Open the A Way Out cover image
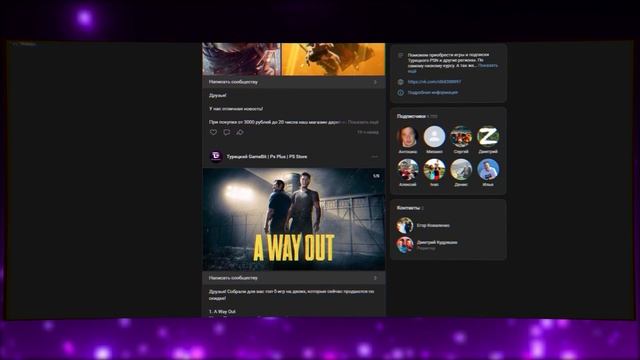 [x=294, y=219]
